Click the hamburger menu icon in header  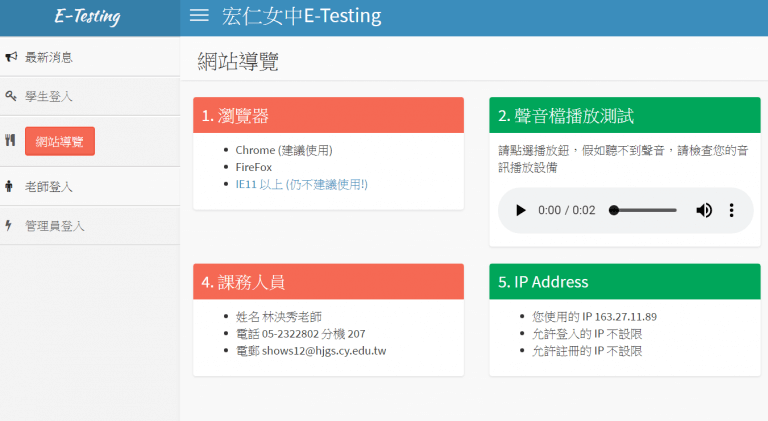click(x=199, y=16)
